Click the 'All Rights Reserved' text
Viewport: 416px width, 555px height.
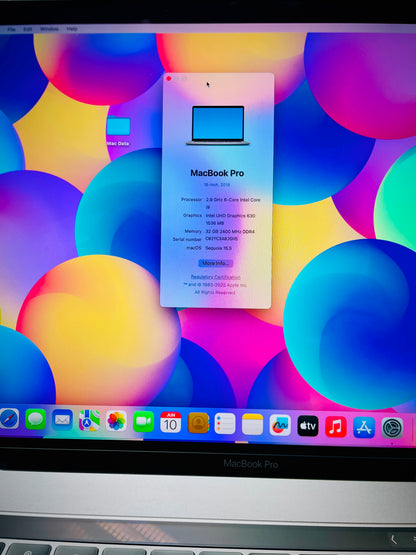(215, 292)
